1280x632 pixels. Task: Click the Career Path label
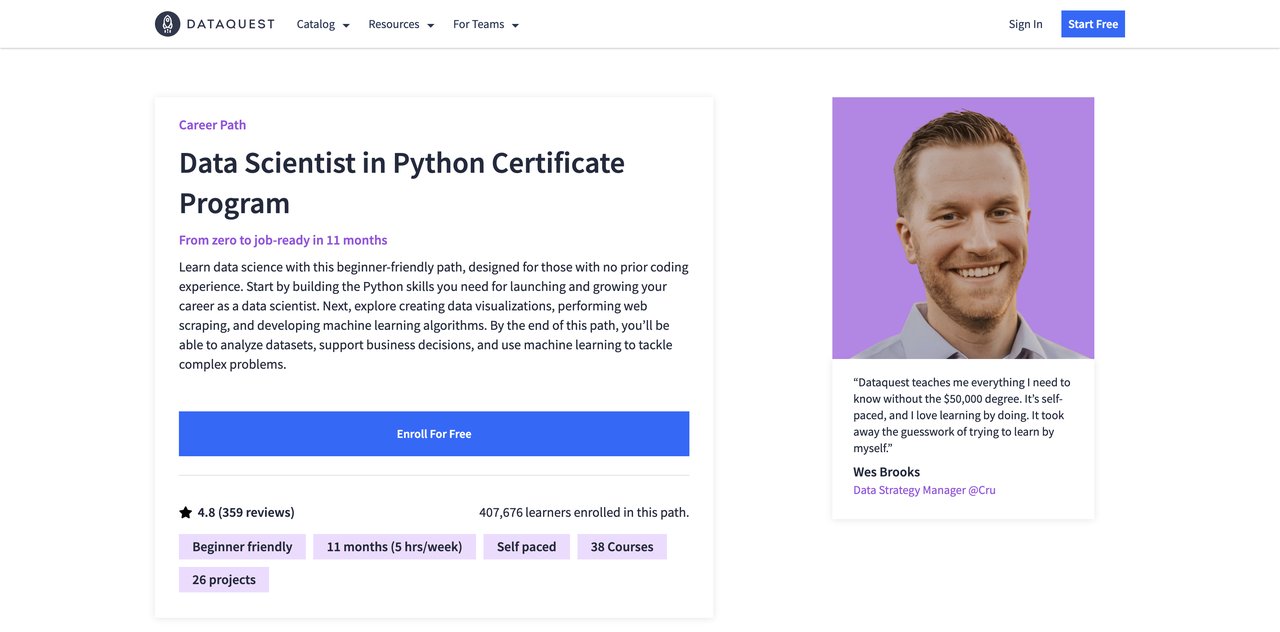pos(212,125)
